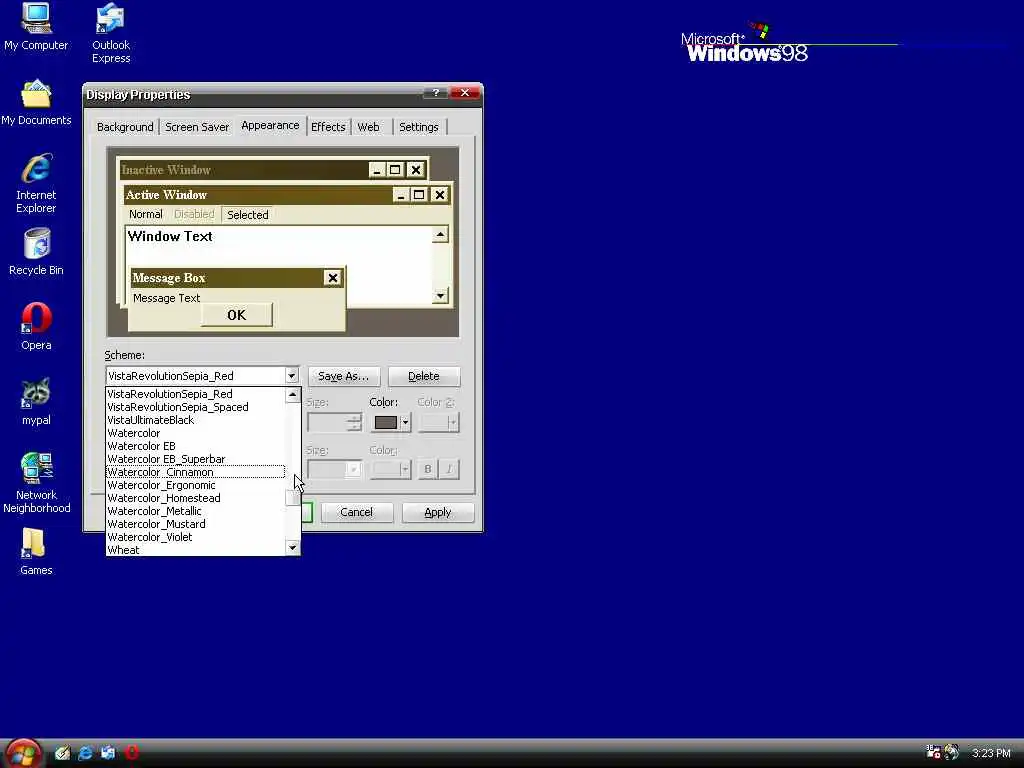Select Watercolor_Mustard scheme
Viewport: 1024px width, 768px height.
(x=195, y=524)
